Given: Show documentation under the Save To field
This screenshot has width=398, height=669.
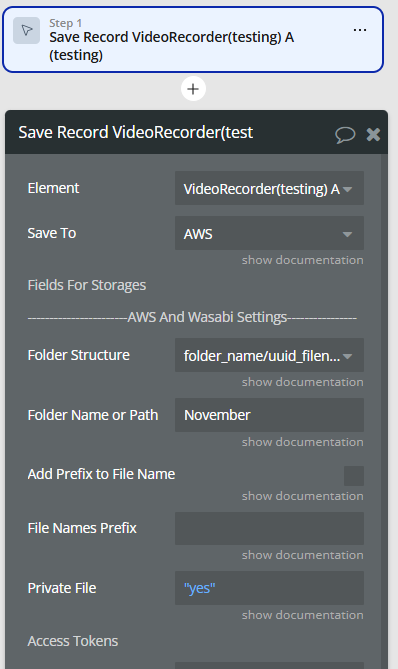Looking at the screenshot, I should tap(302, 260).
